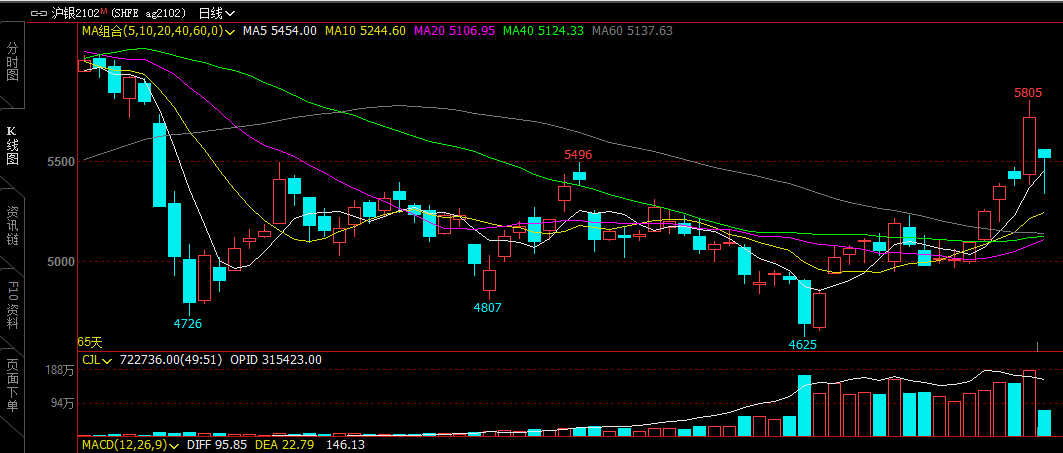Click the MA5 5454.00 value

click(279, 31)
